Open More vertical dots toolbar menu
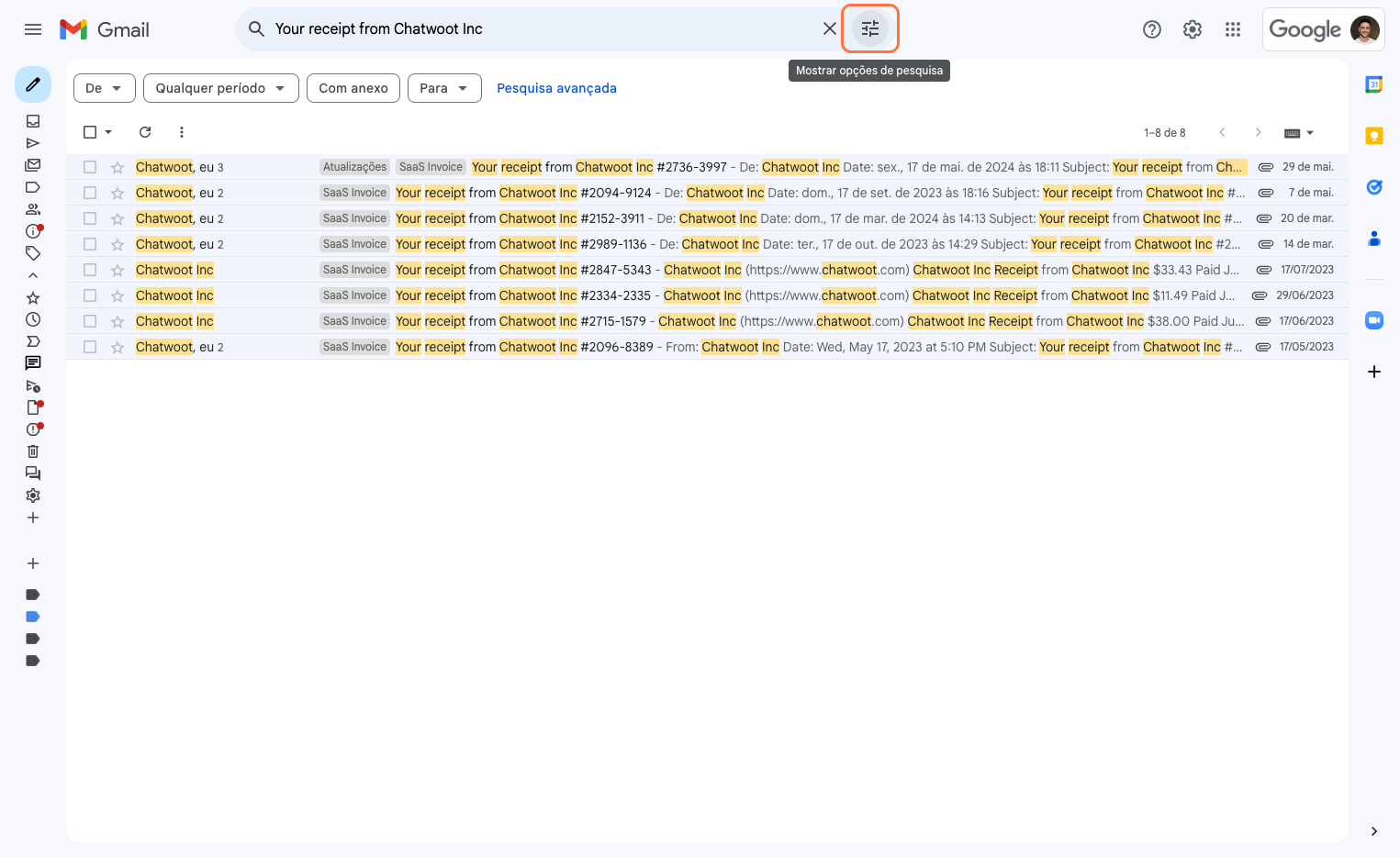 182,132
